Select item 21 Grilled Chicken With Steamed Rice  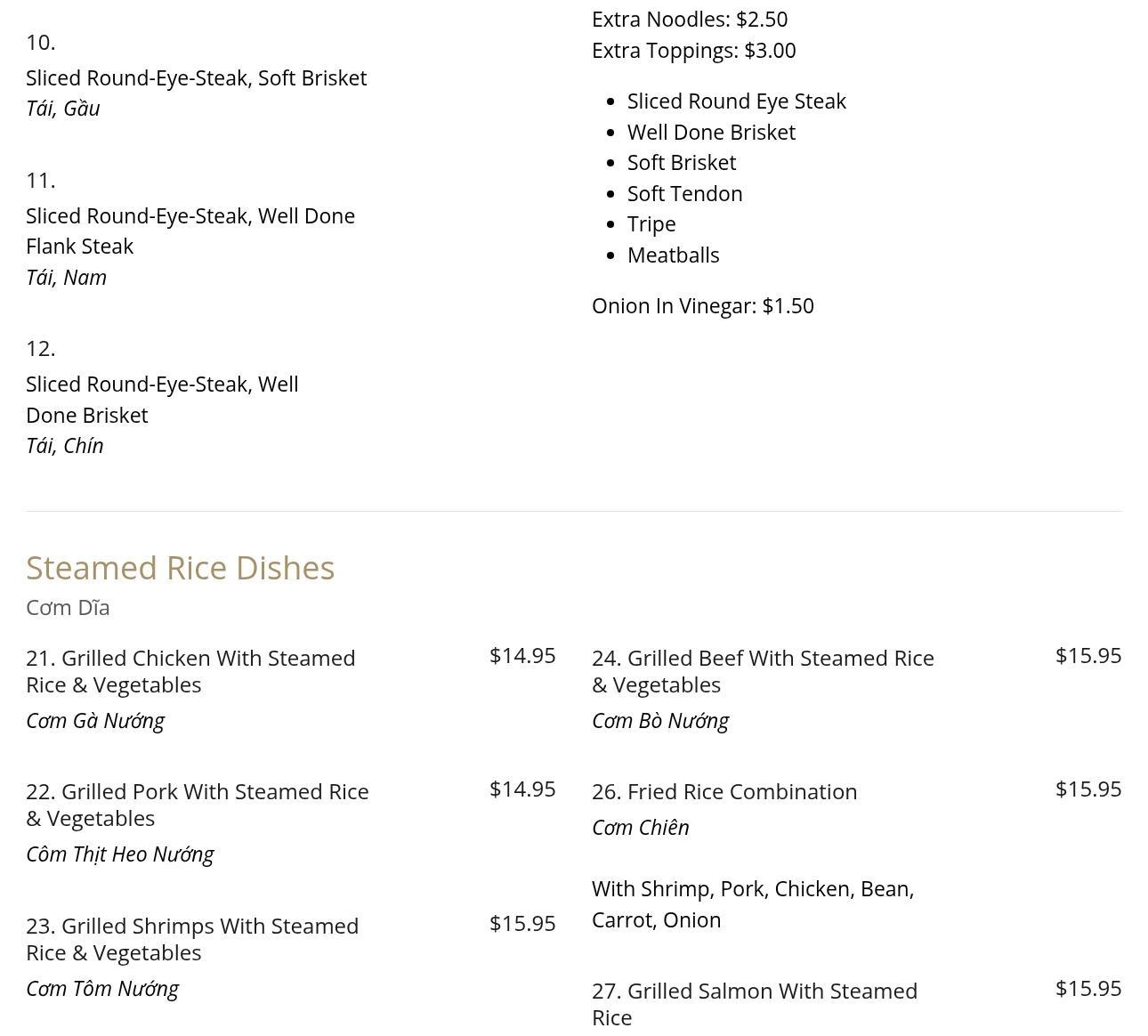coord(190,671)
